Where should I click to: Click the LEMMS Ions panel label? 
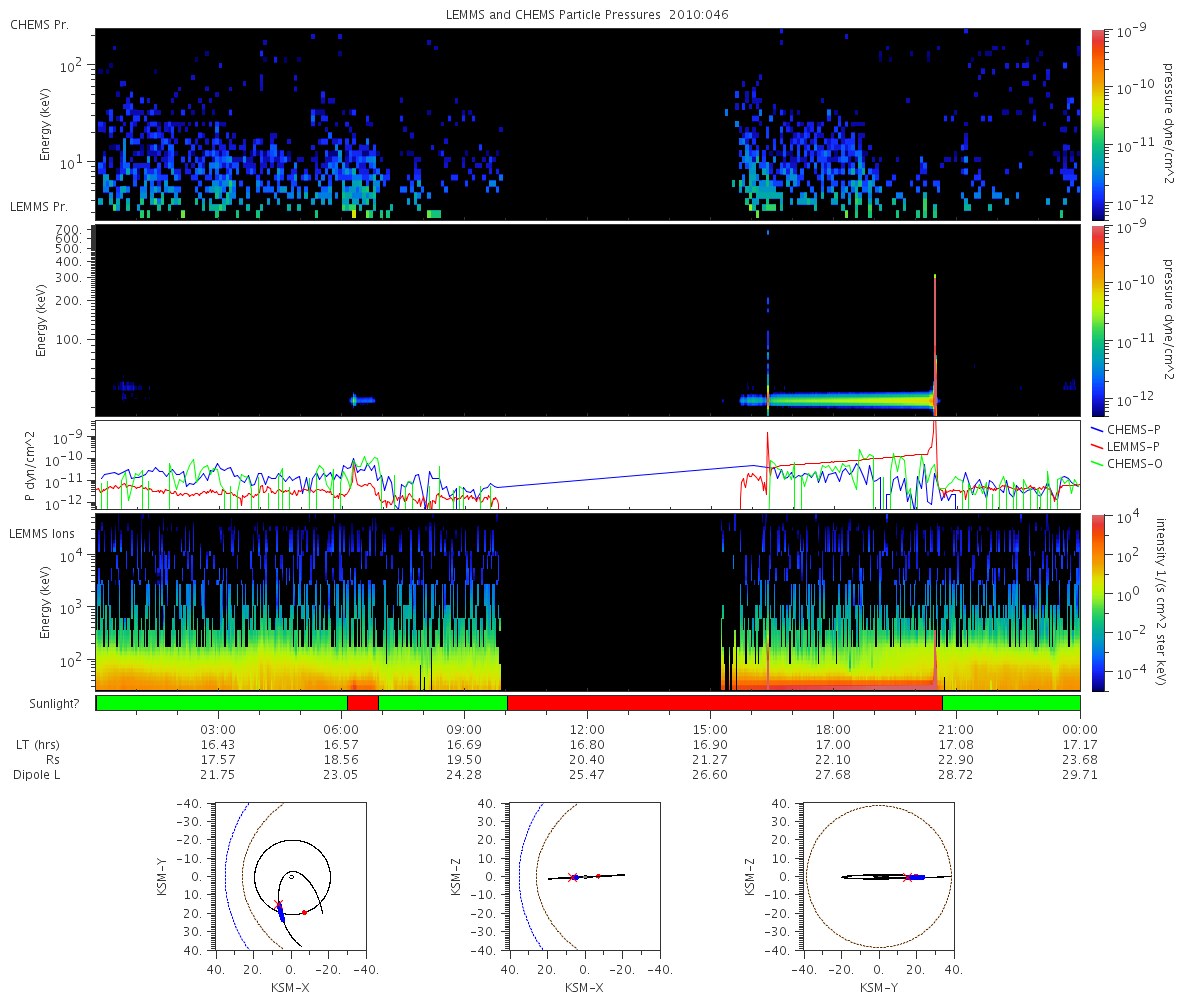point(45,534)
